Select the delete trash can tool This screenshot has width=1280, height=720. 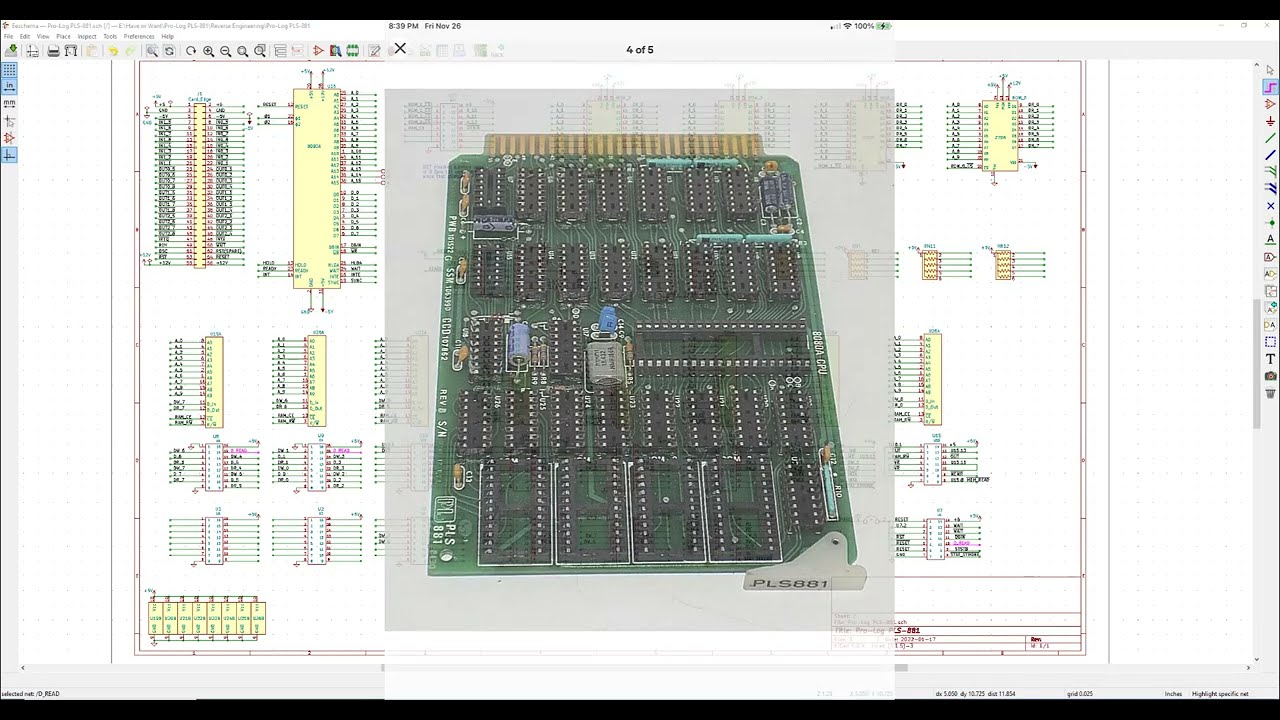coord(1270,393)
